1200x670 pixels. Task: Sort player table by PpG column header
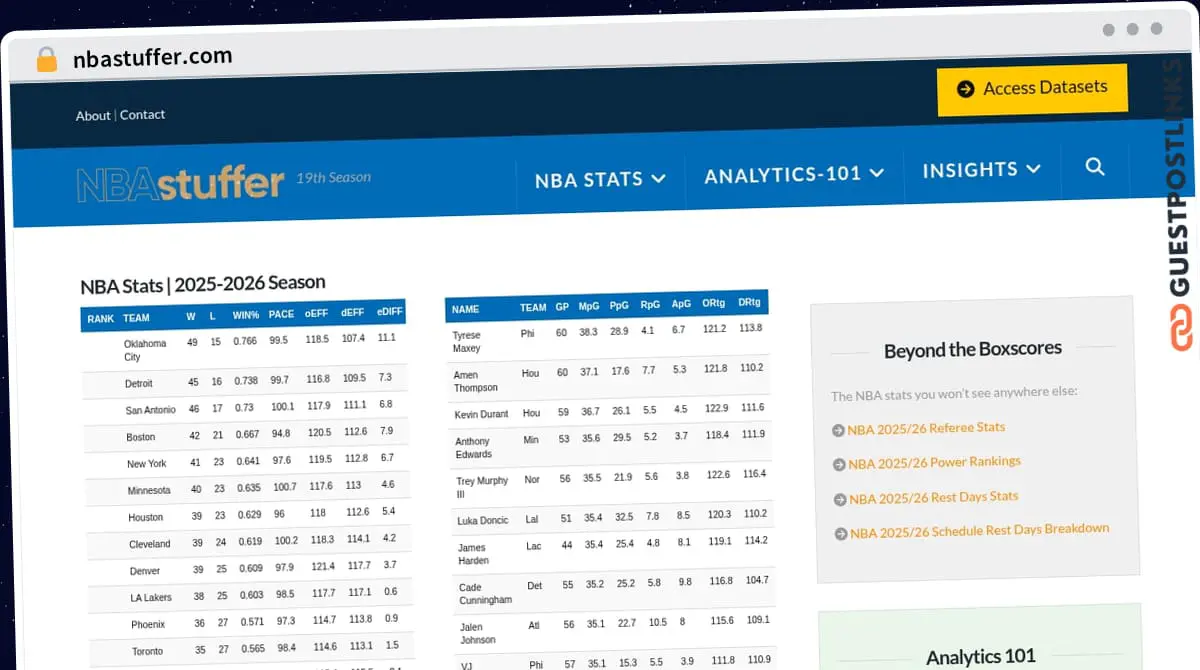pos(619,307)
